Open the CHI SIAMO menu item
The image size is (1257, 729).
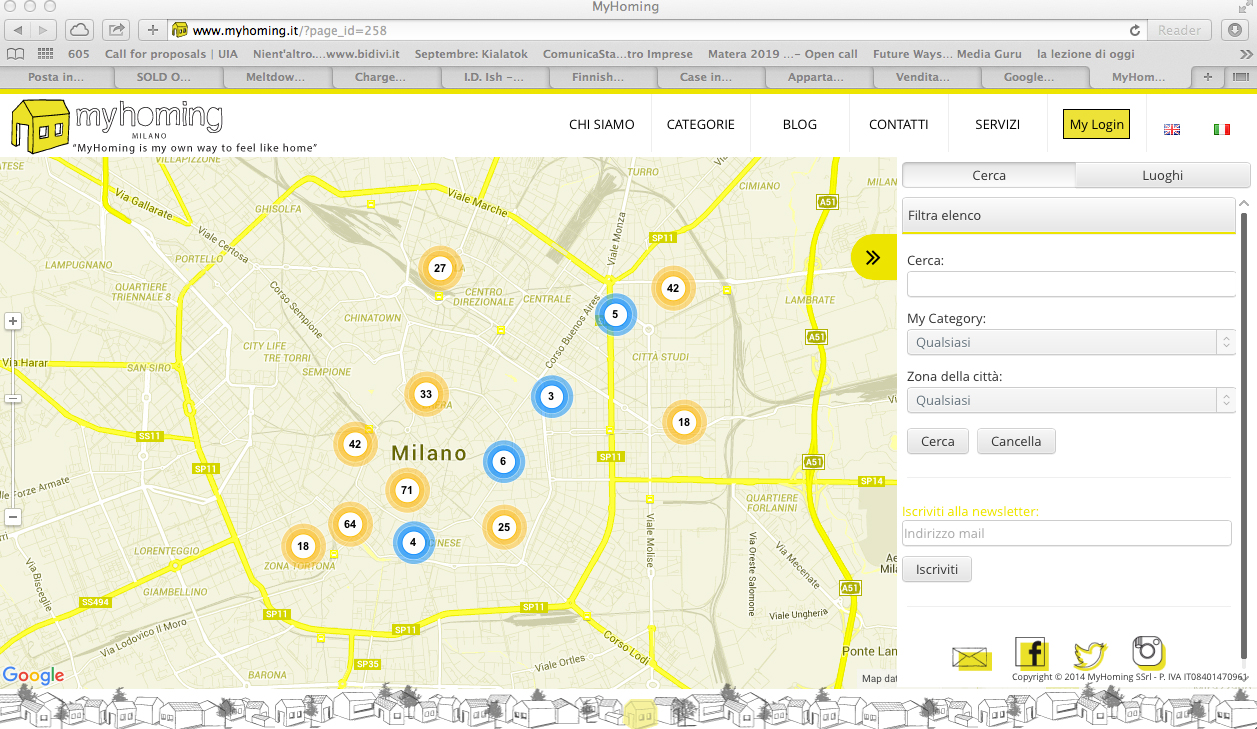point(602,125)
